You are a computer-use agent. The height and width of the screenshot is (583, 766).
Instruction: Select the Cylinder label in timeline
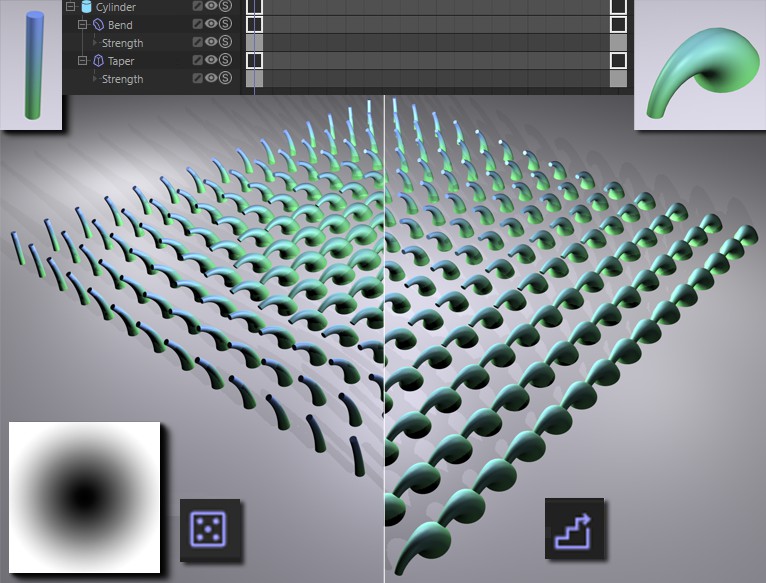[x=116, y=7]
